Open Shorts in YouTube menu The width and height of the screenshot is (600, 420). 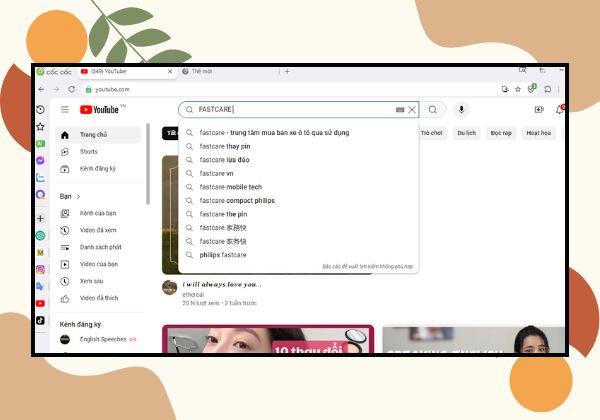coord(98,152)
